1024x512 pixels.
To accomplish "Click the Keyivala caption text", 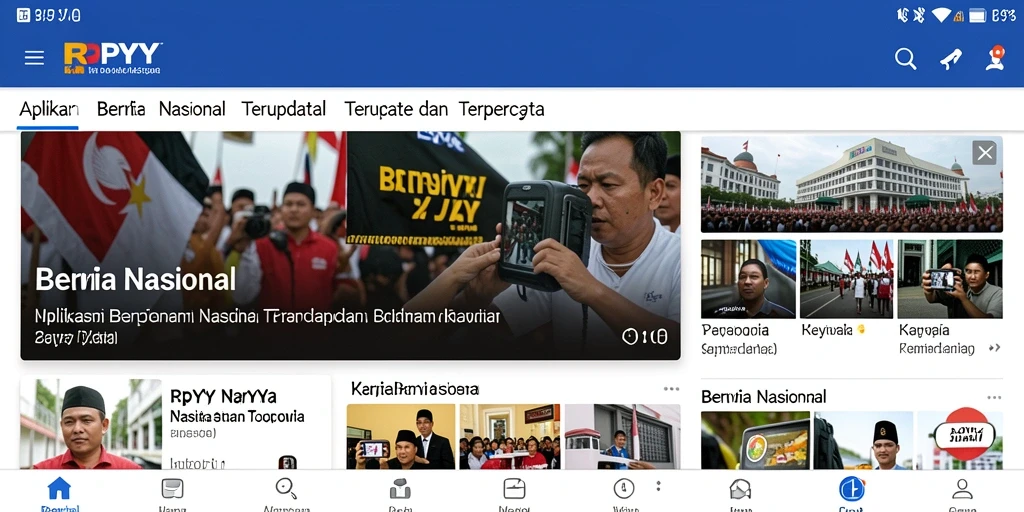I will click(827, 330).
